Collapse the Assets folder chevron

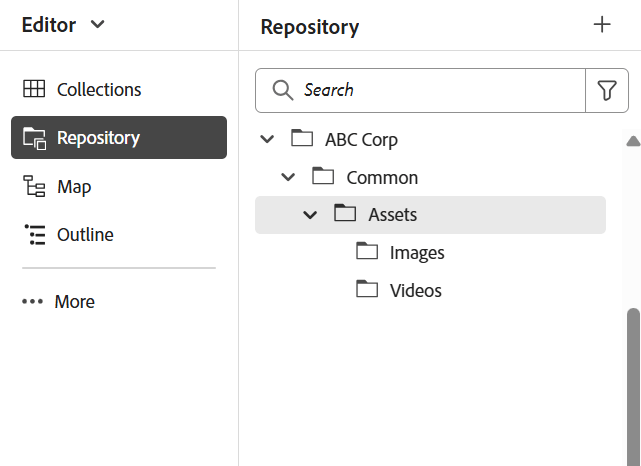pos(310,215)
